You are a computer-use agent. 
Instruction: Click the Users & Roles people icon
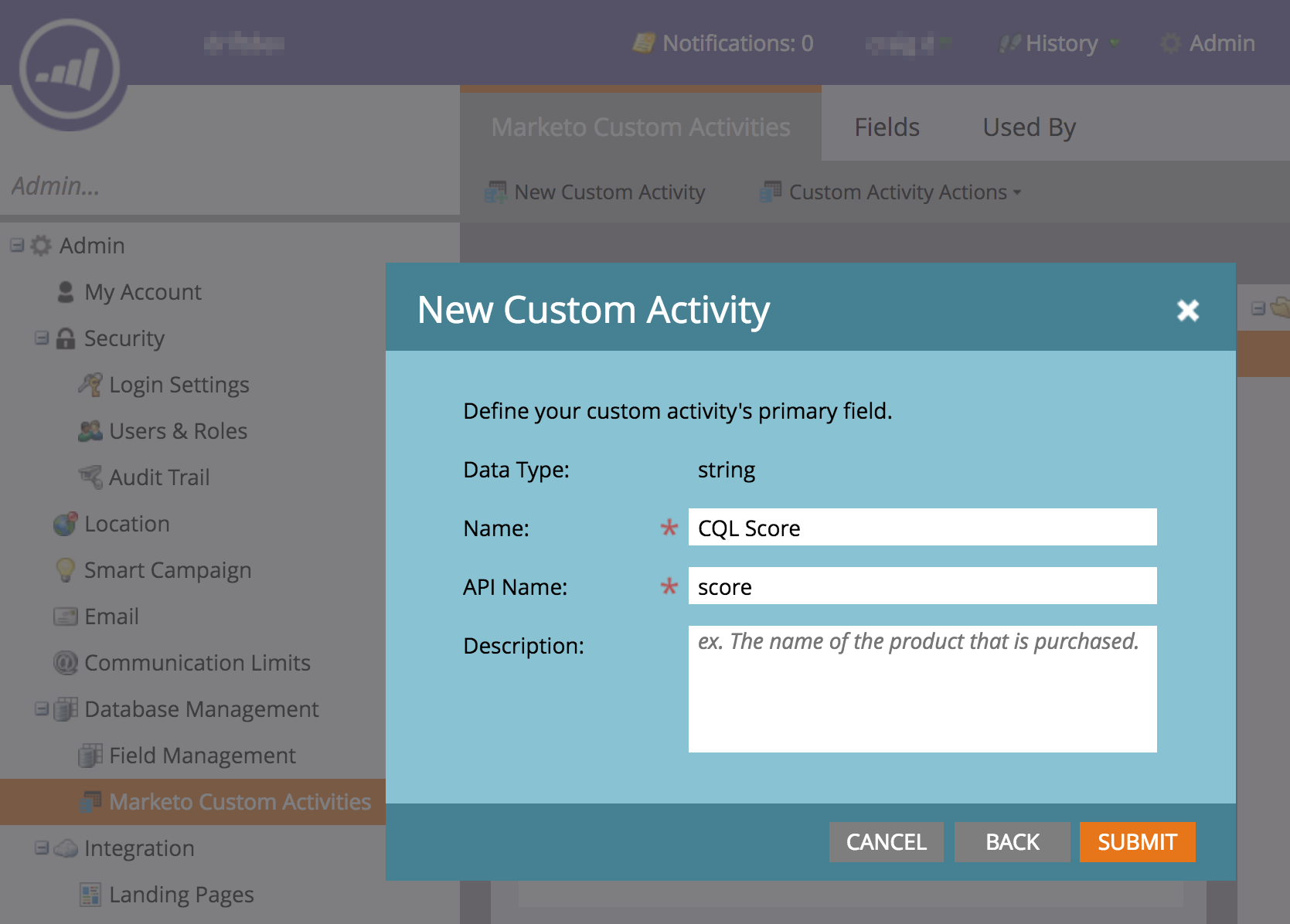[90, 431]
